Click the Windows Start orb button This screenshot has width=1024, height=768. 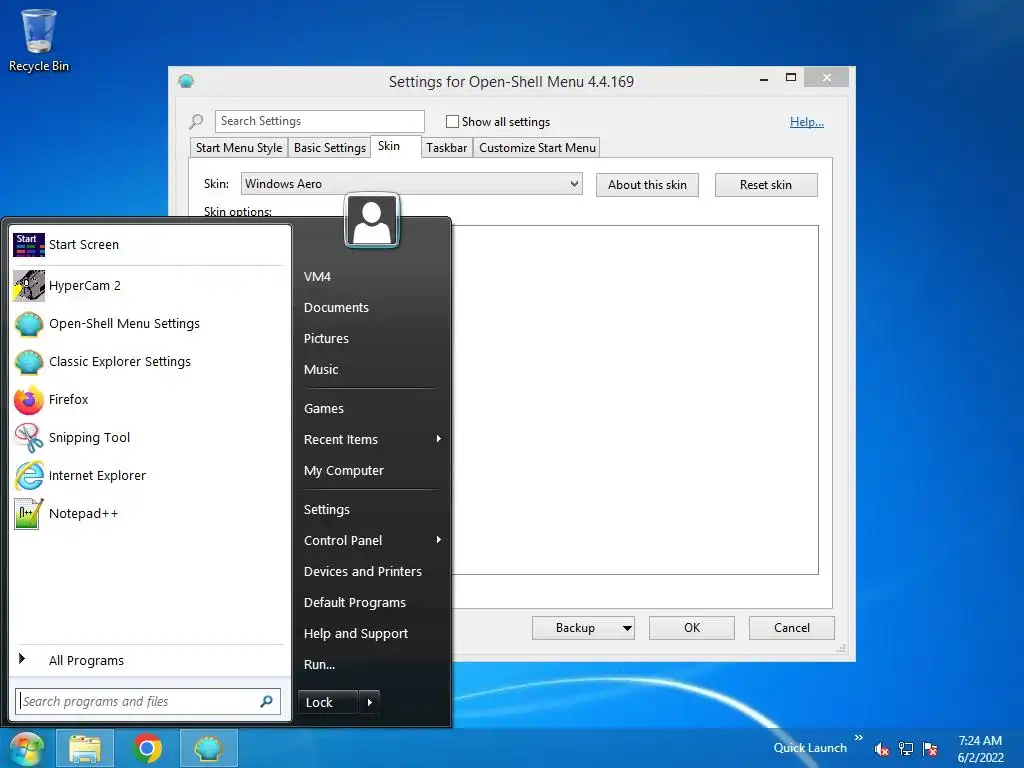coord(25,748)
